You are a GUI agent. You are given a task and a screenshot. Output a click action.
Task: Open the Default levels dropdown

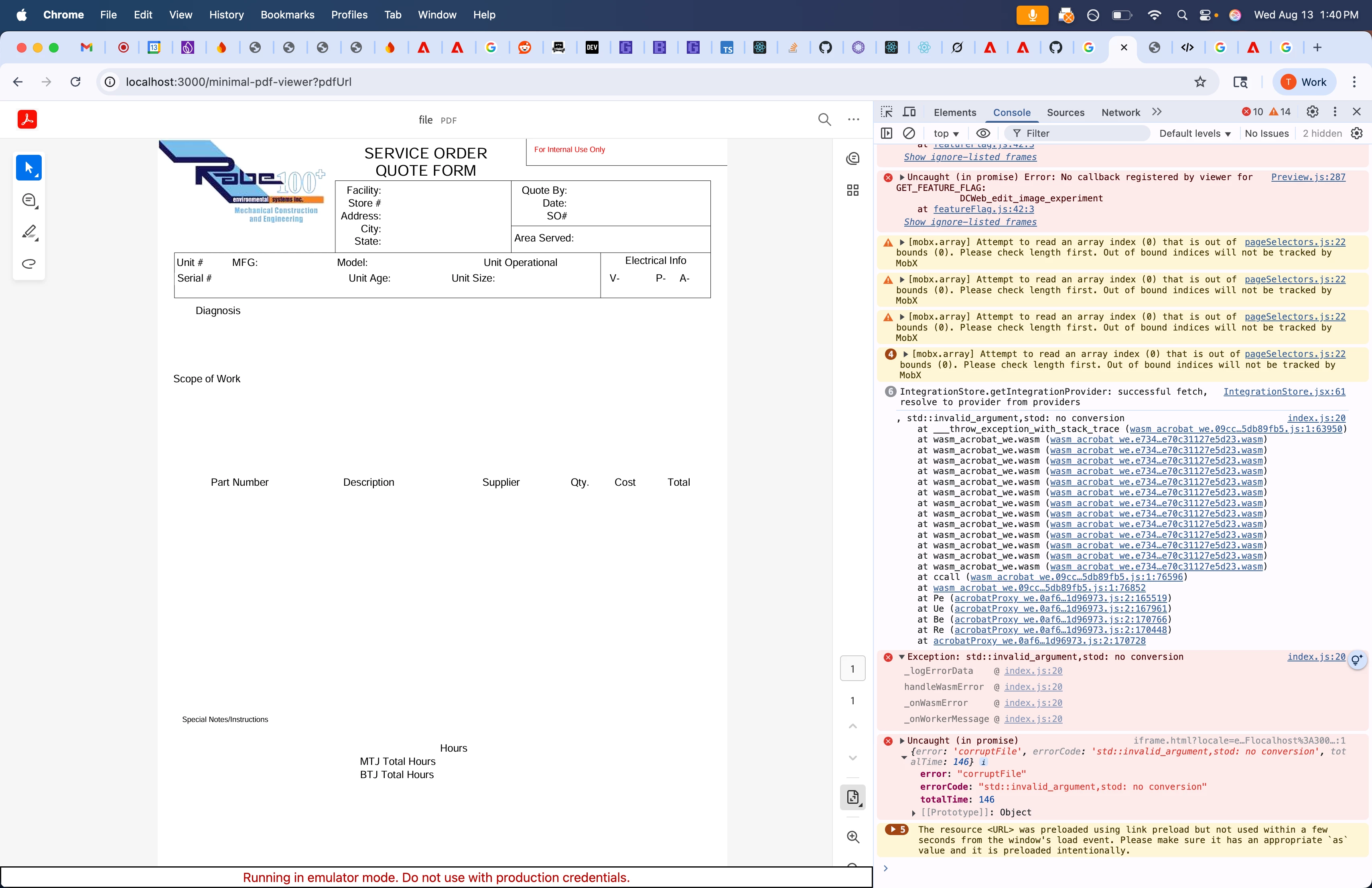coord(1194,133)
